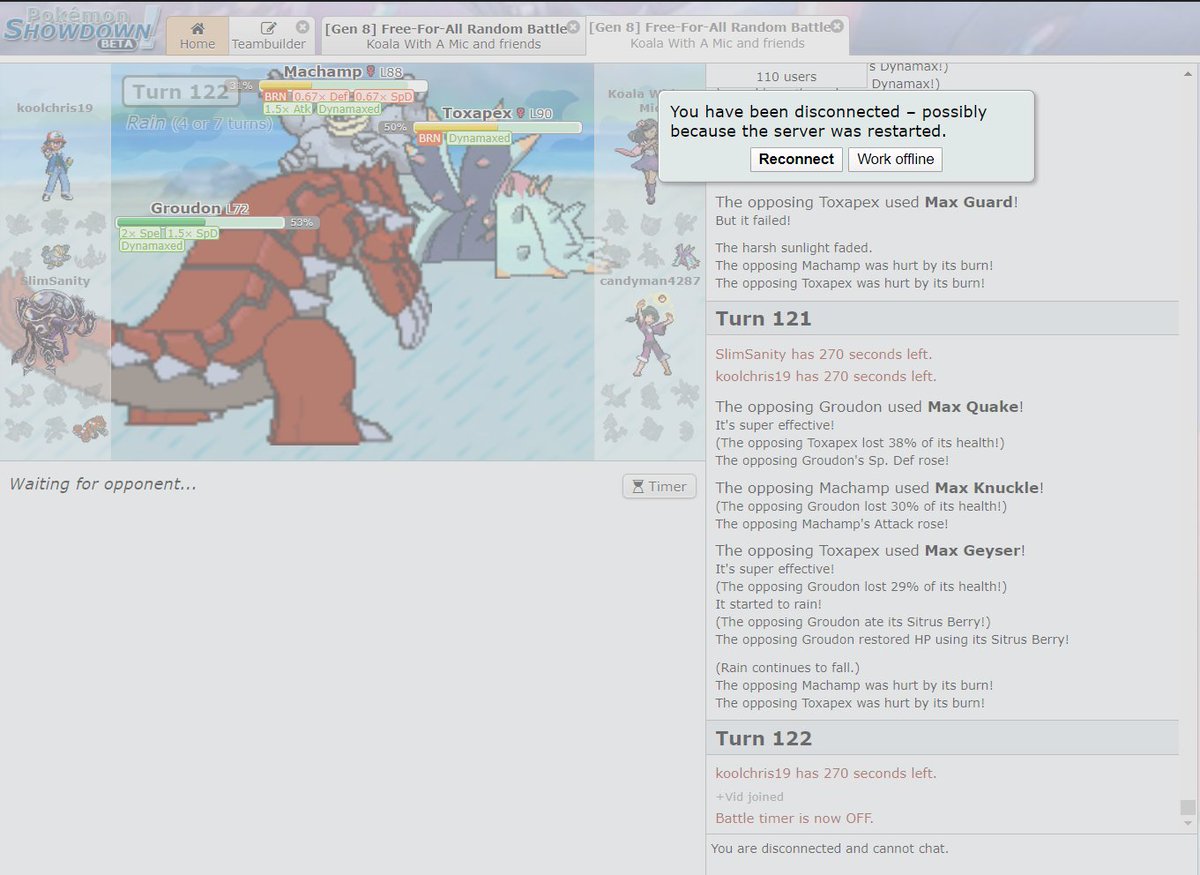
Task: Click 'The harsh sunlight faded.' line
Action: click(x=794, y=248)
